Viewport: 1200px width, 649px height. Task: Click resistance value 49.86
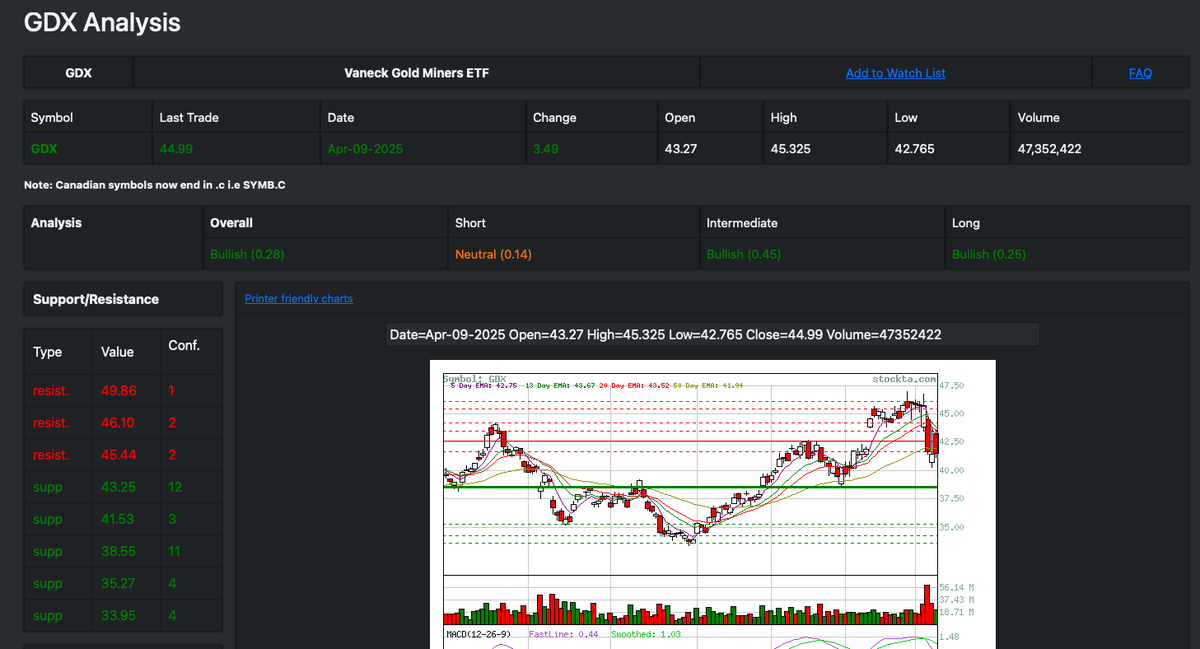point(119,392)
